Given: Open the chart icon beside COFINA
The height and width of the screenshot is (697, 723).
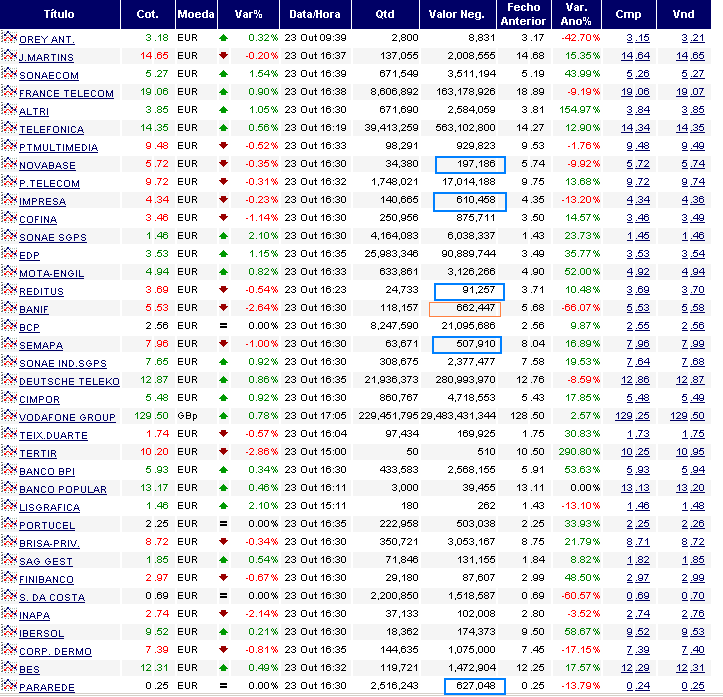Looking at the screenshot, I should point(9,217).
